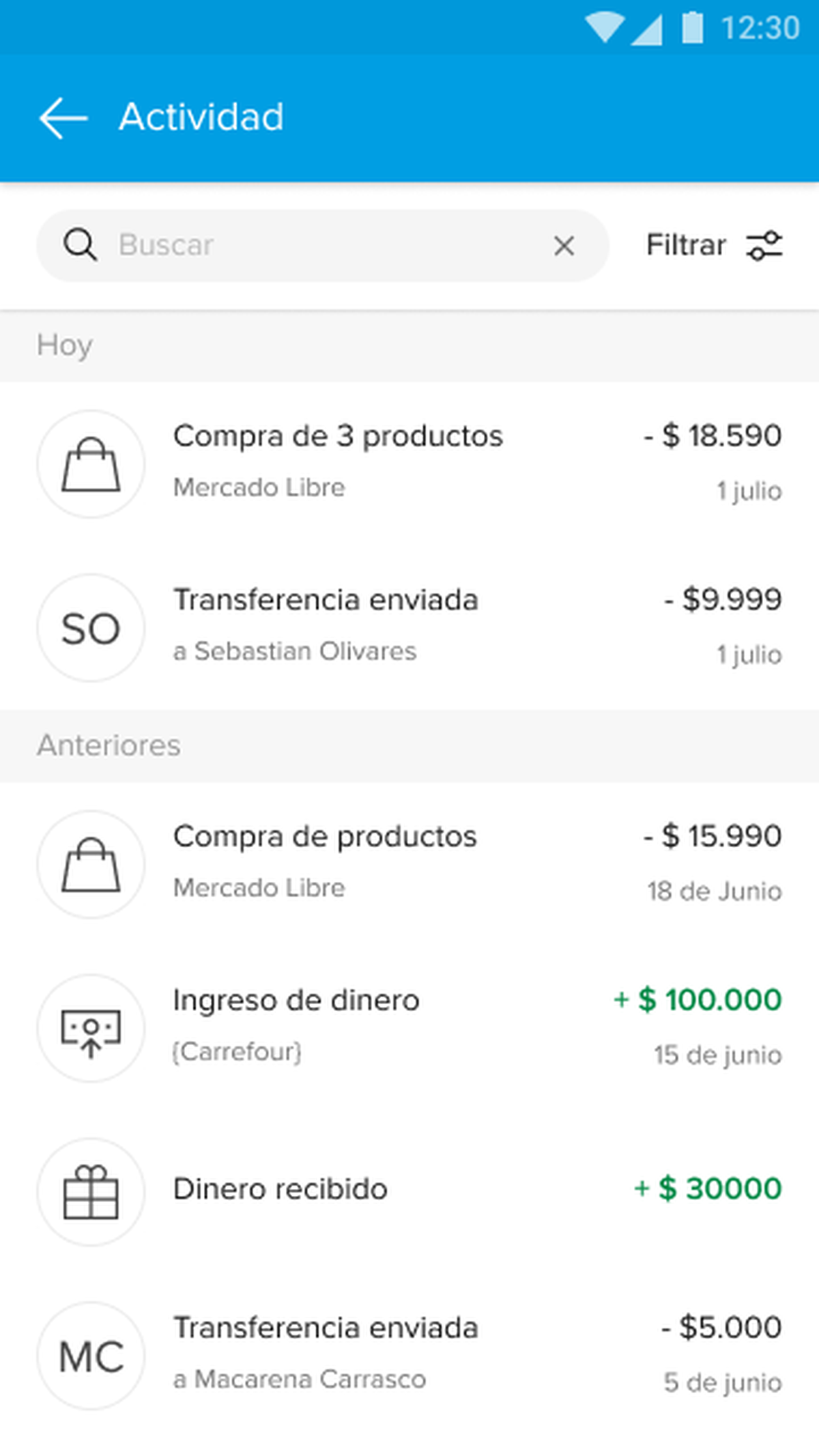Select the + $ 100.000 amount
Screen dimensions: 819x1456
point(698,1000)
